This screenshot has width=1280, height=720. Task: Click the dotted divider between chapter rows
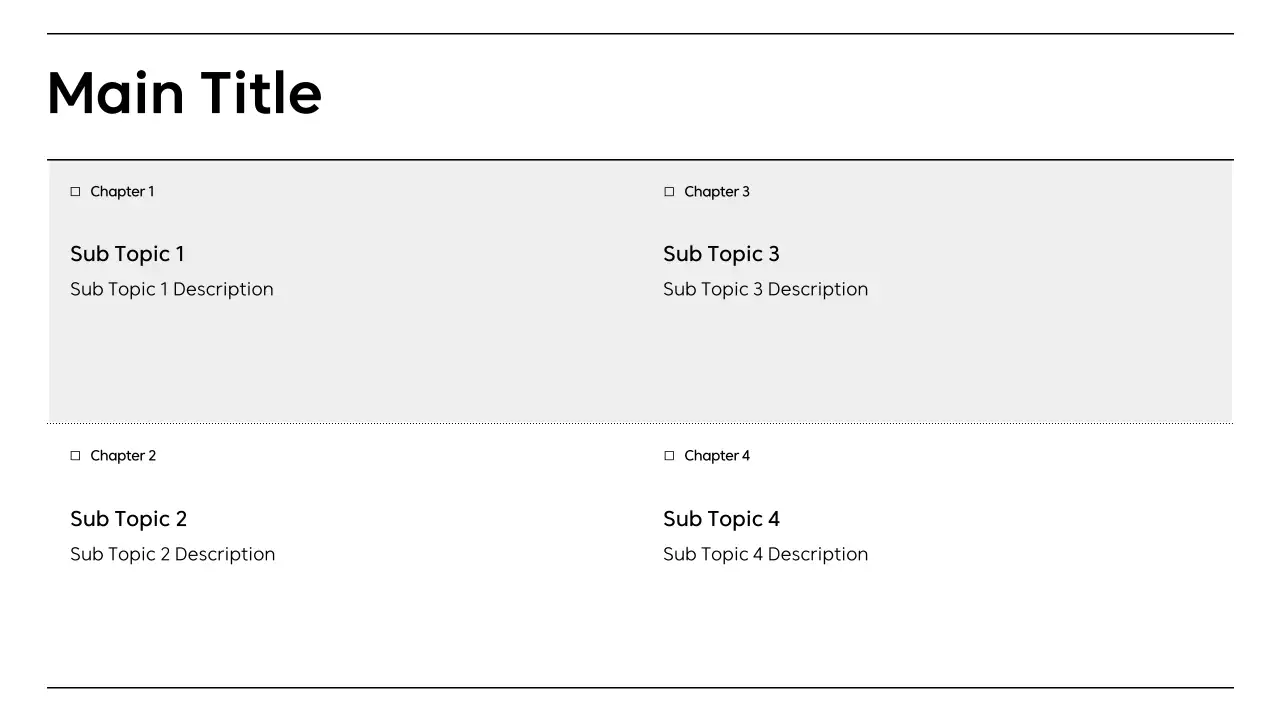tap(640, 423)
